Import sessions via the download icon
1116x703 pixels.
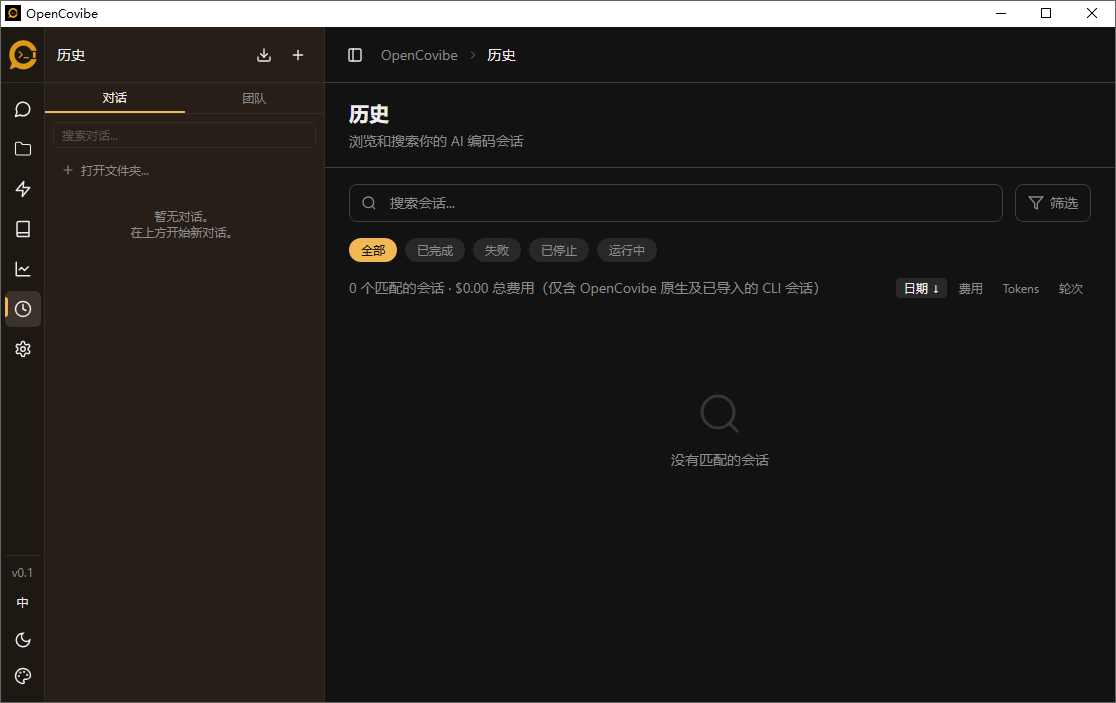pyautogui.click(x=264, y=55)
